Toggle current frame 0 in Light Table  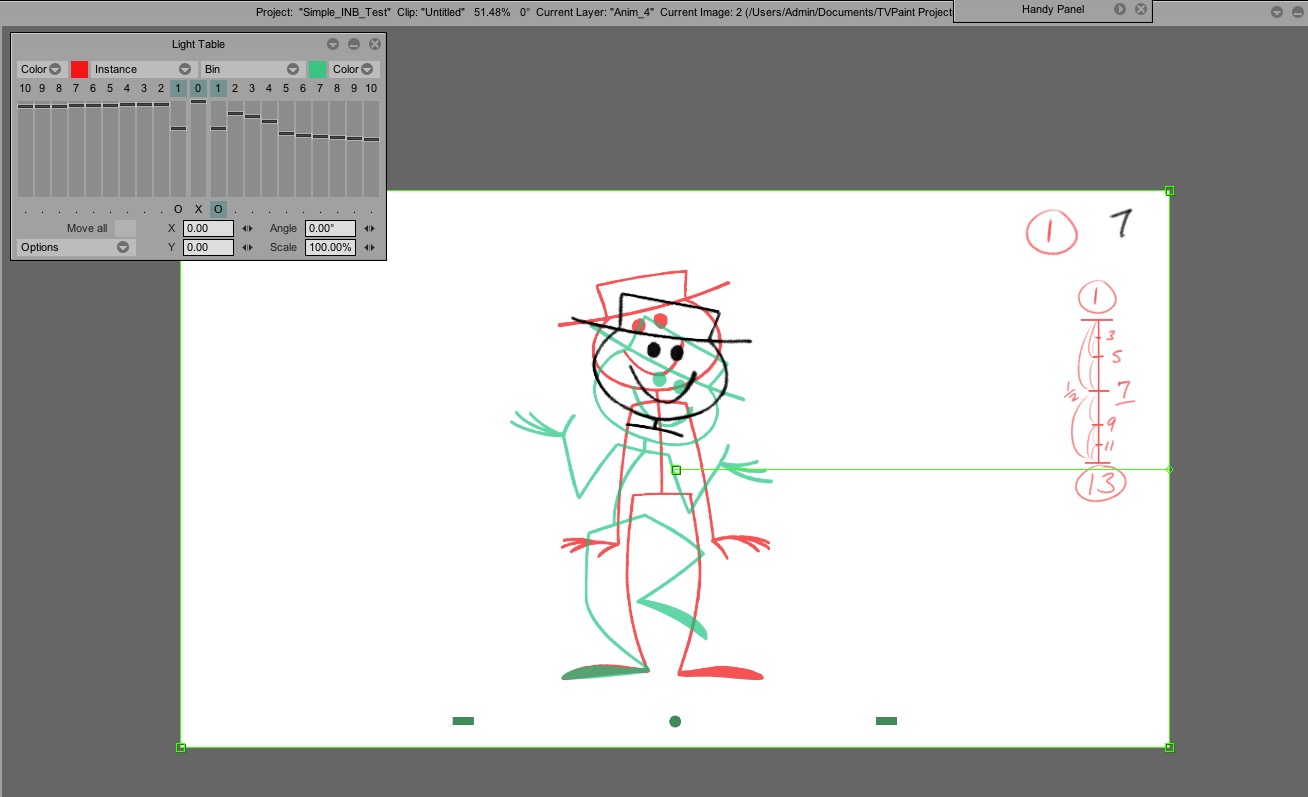click(x=198, y=88)
